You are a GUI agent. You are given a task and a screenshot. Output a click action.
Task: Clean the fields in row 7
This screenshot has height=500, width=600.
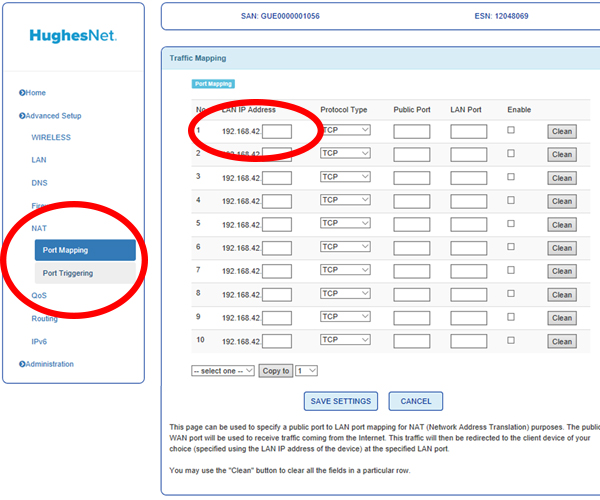click(562, 272)
